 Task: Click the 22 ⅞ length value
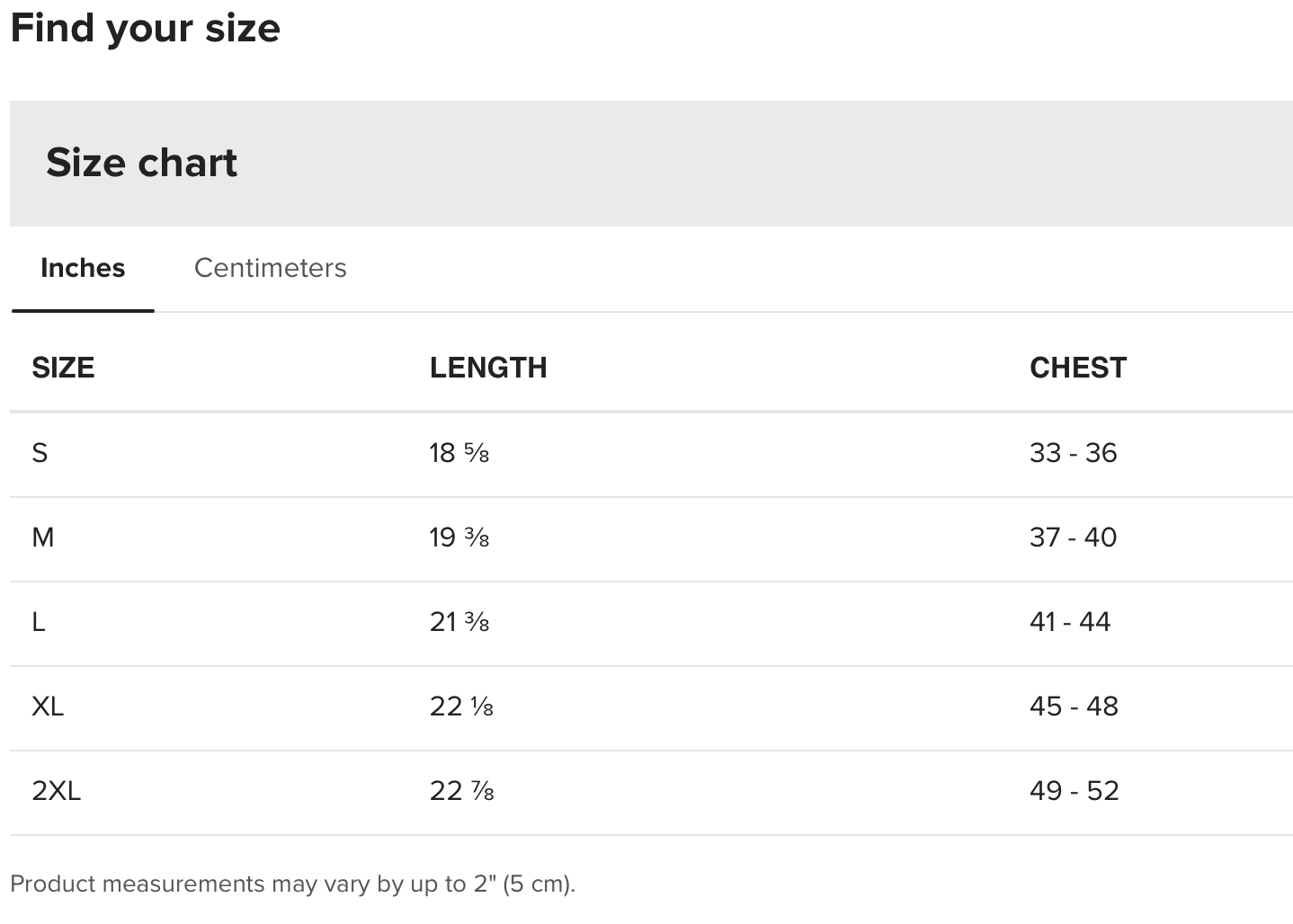pos(462,791)
